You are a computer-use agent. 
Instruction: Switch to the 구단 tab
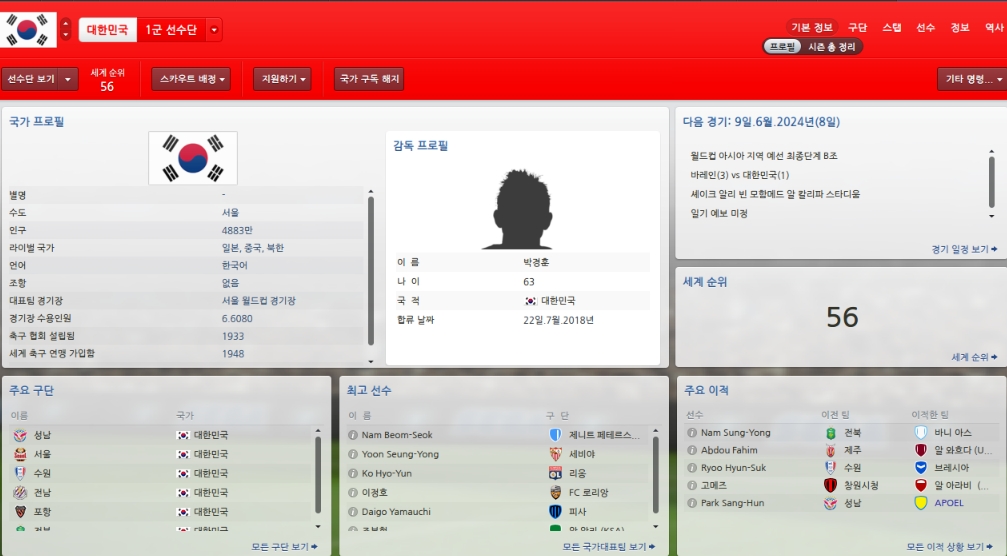point(857,28)
